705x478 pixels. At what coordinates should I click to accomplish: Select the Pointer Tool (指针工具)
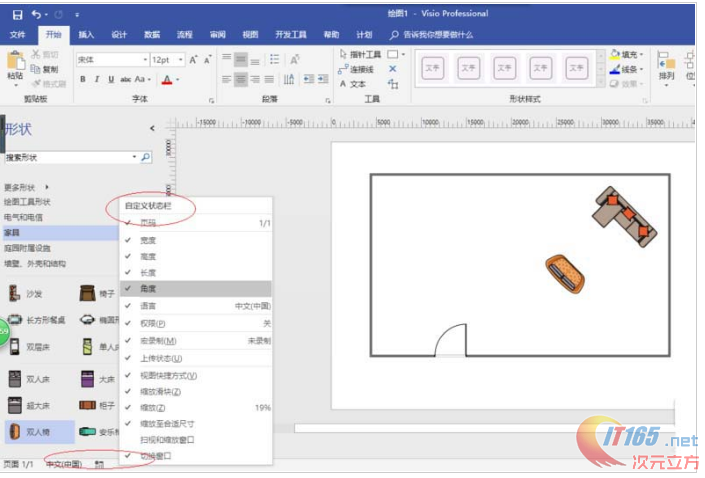pos(360,54)
